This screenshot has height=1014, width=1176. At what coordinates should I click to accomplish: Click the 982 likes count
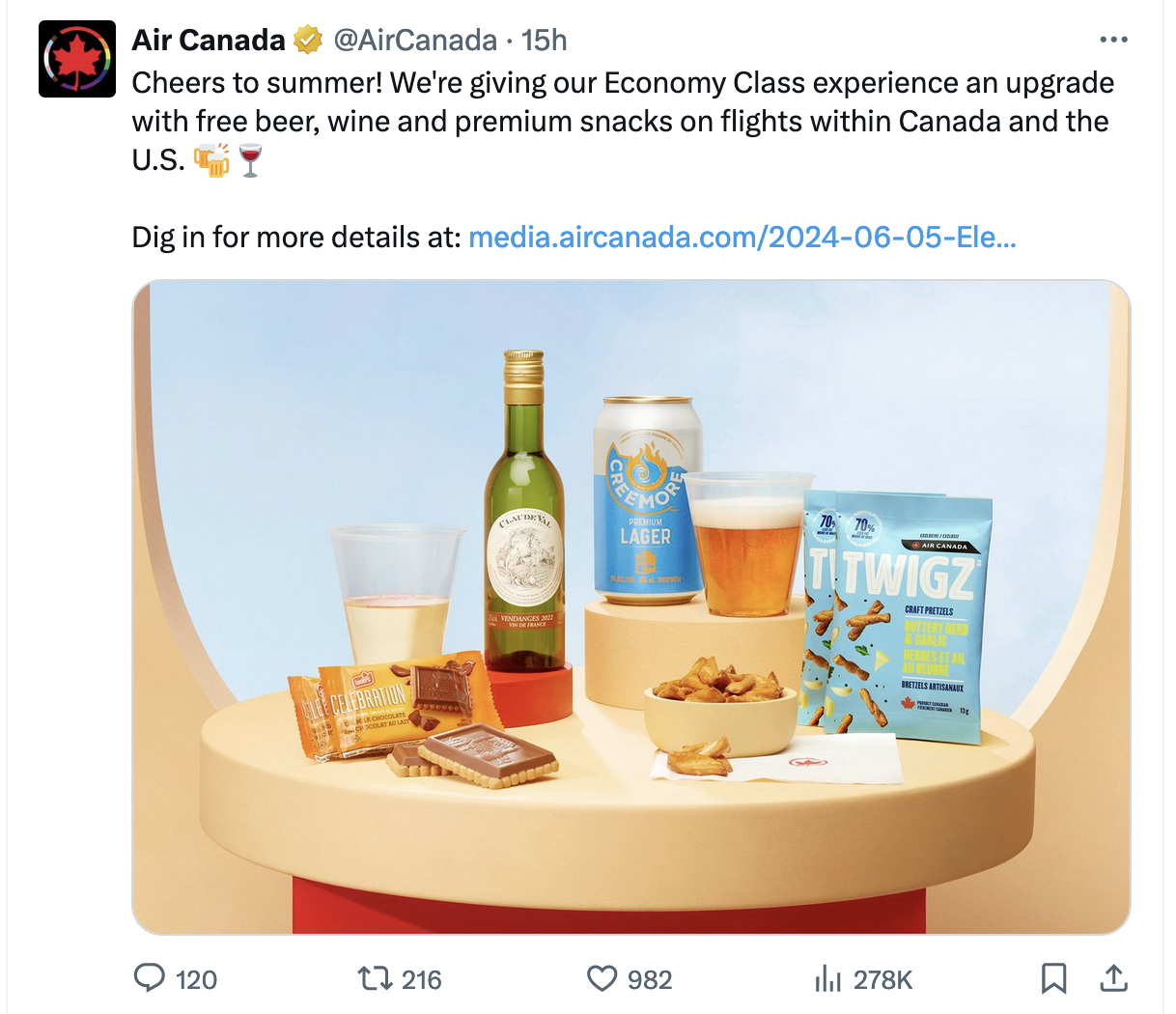tap(650, 980)
